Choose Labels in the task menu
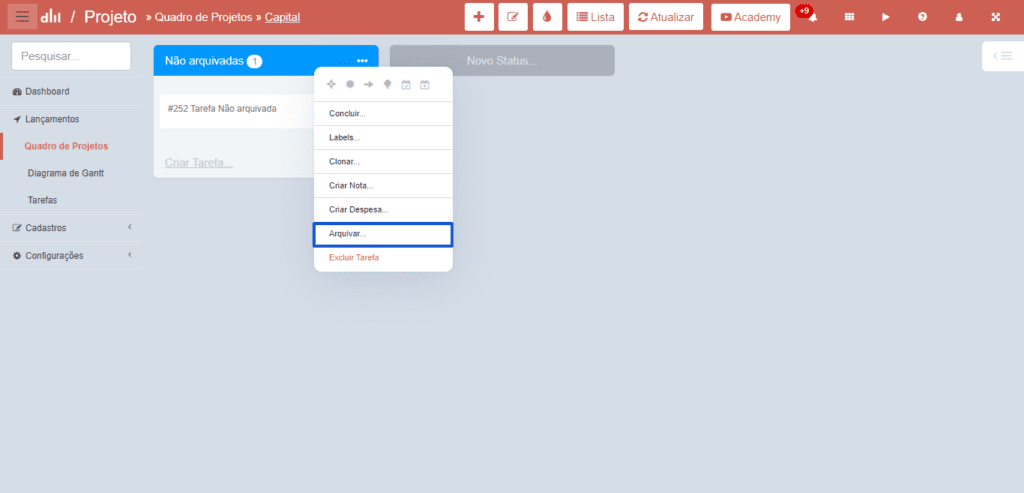Screen dimensions: 1024x493 click(x=383, y=138)
